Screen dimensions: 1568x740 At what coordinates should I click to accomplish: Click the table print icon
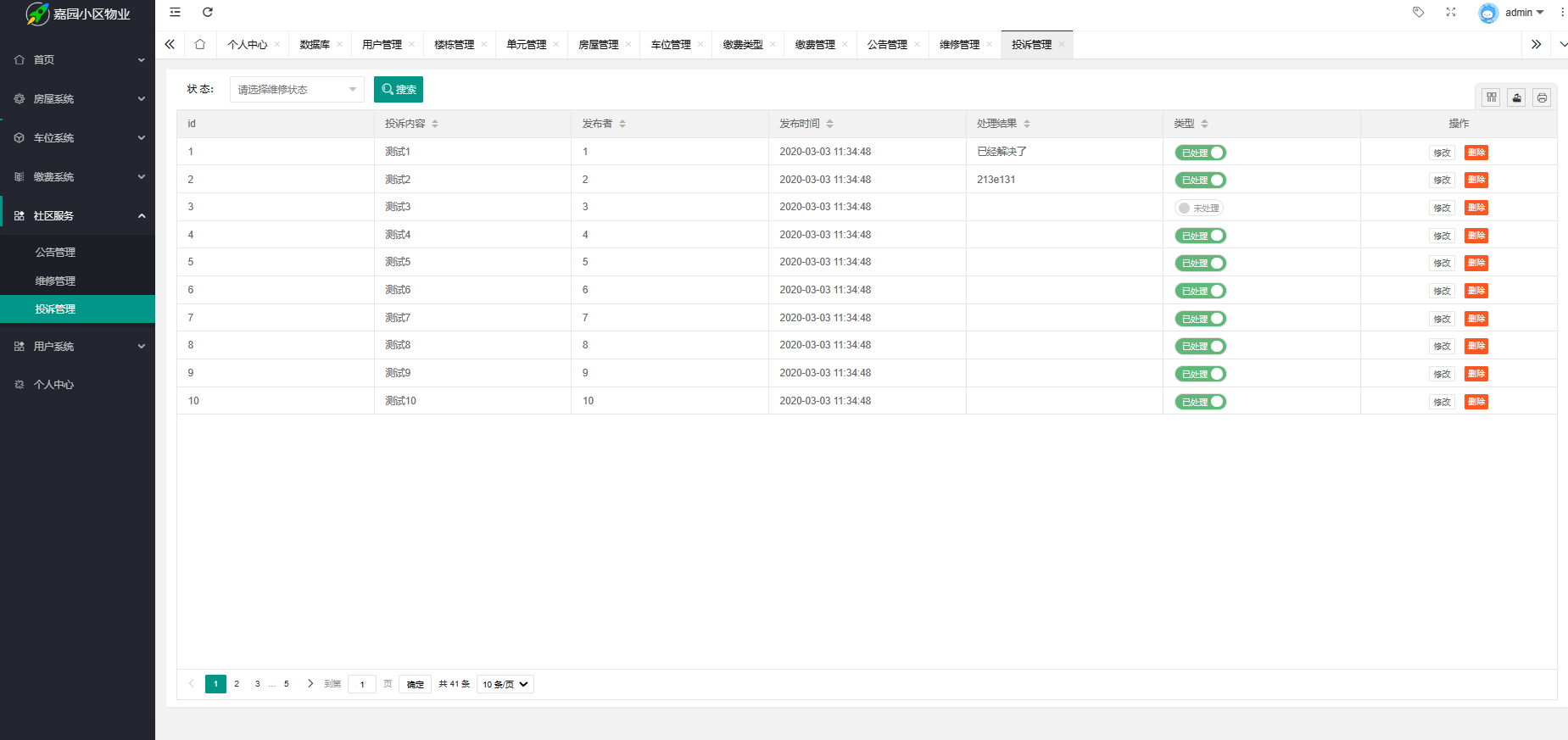click(x=1542, y=97)
